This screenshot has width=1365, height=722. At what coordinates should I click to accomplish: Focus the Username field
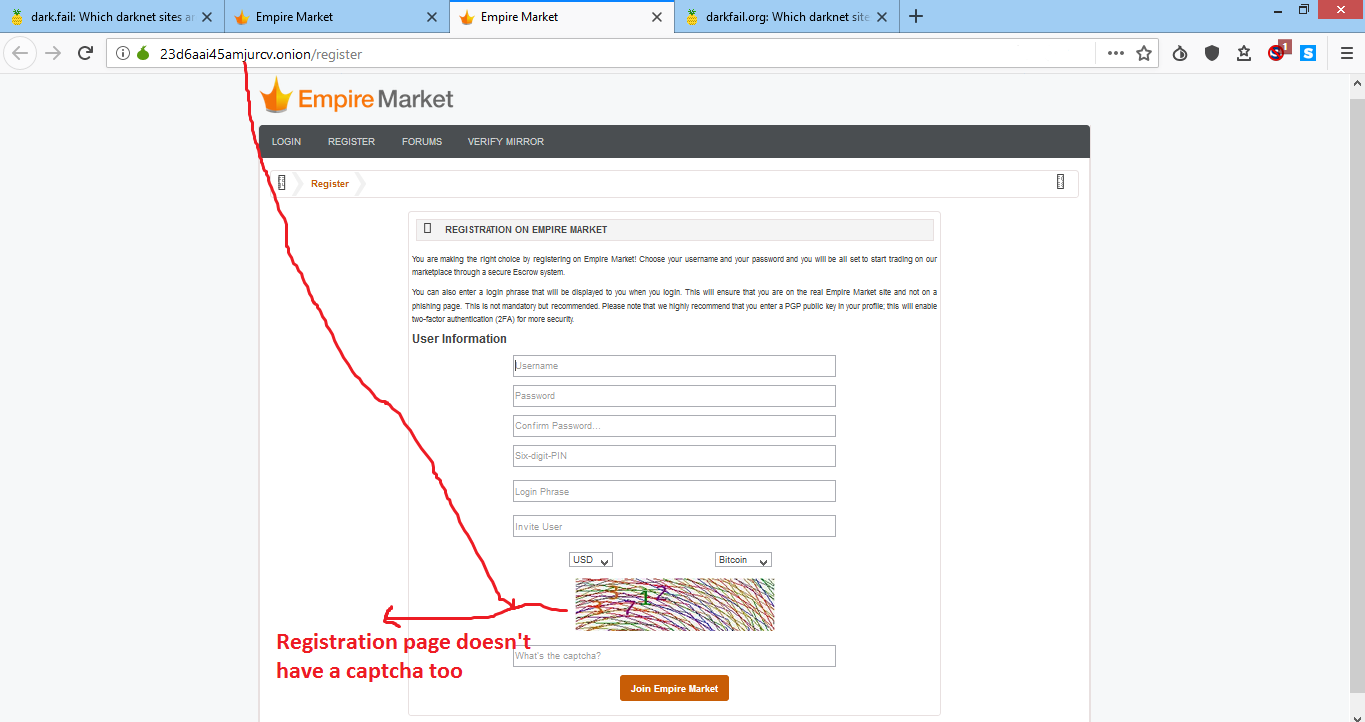674,366
